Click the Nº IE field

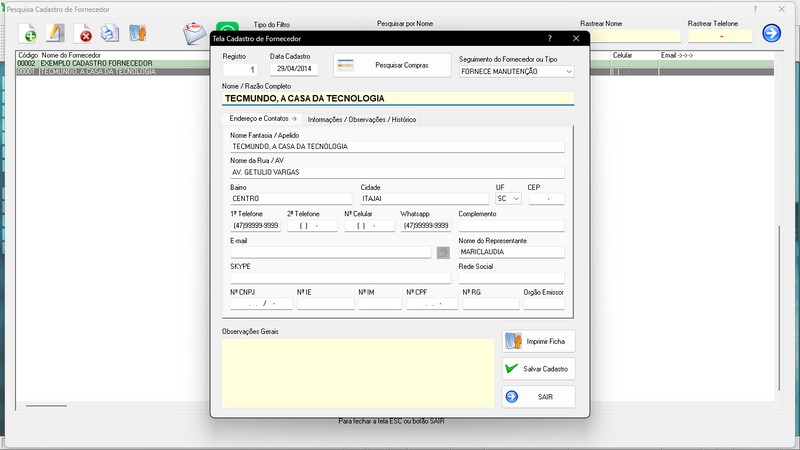tap(326, 304)
